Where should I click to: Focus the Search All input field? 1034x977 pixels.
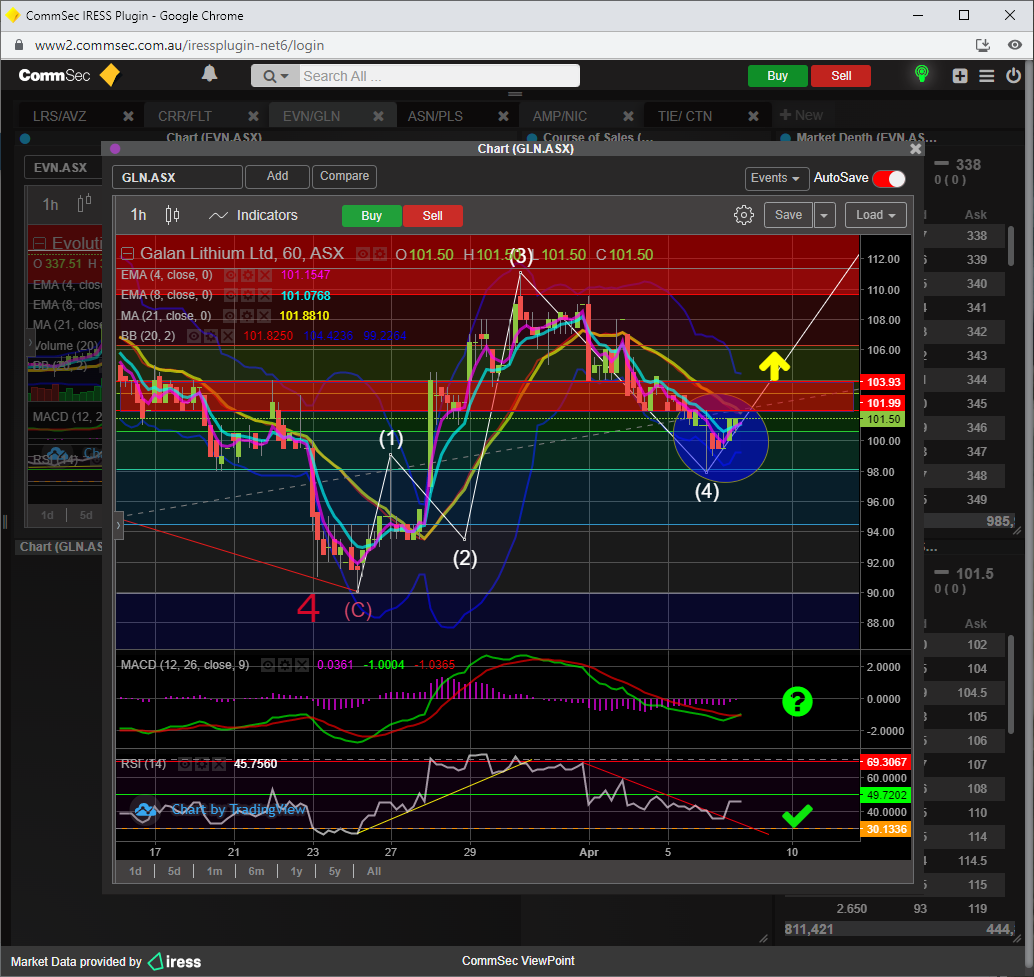pyautogui.click(x=440, y=76)
